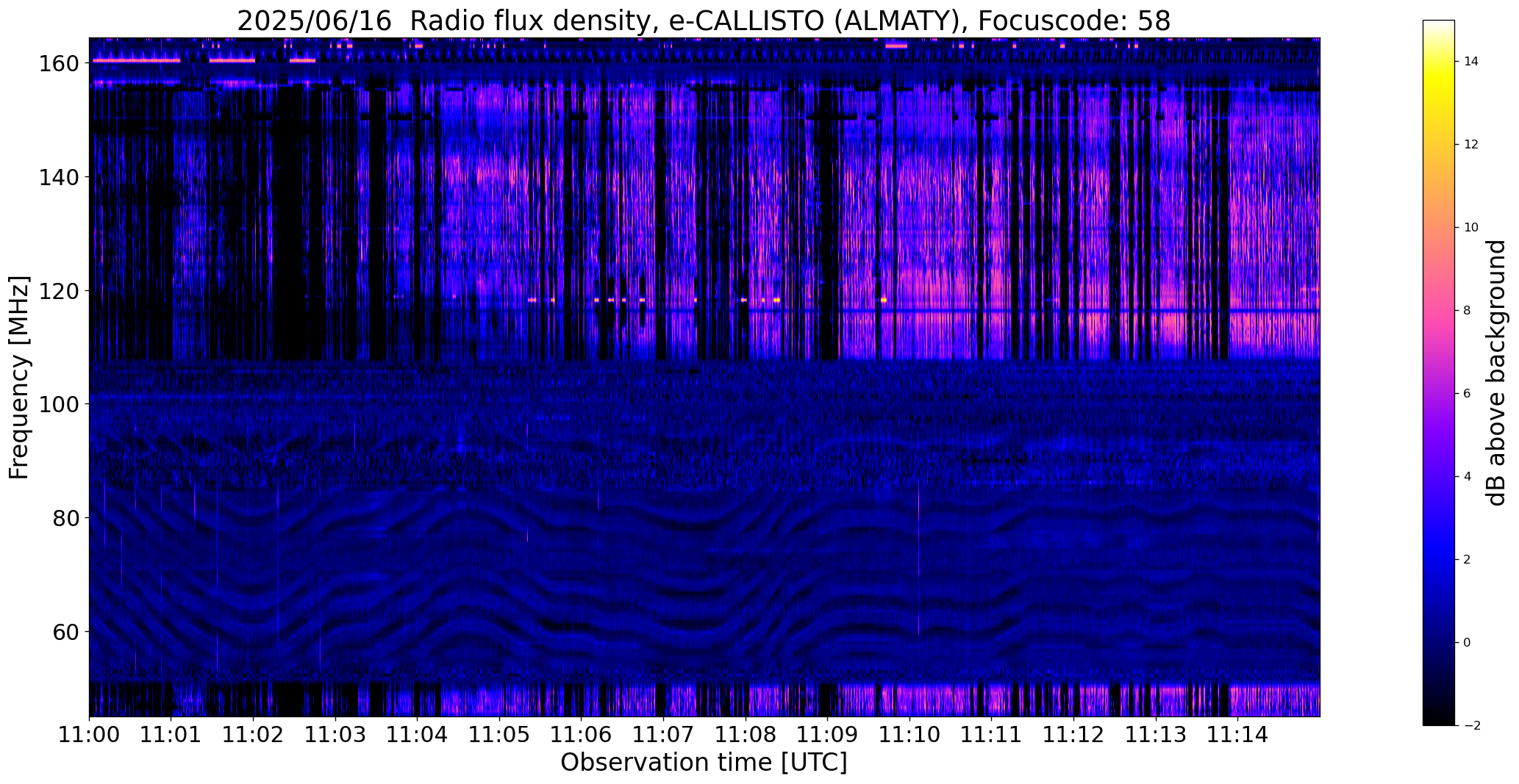Image resolution: width=1519 pixels, height=784 pixels.
Task: Click the colorbar tick label −2
Action: pos(1471,726)
